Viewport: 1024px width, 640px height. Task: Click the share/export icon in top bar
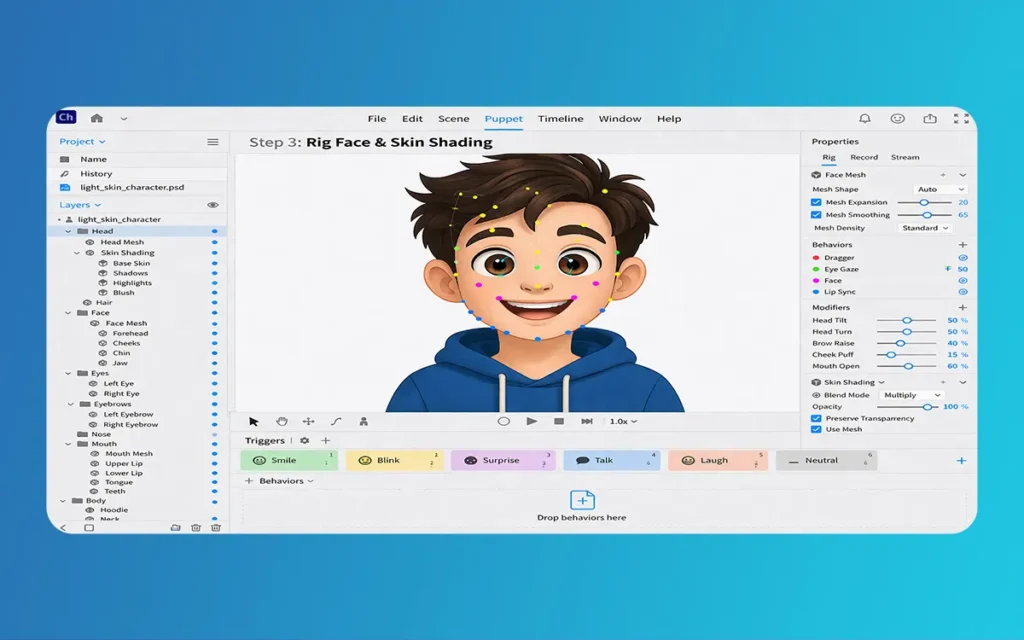coord(930,119)
